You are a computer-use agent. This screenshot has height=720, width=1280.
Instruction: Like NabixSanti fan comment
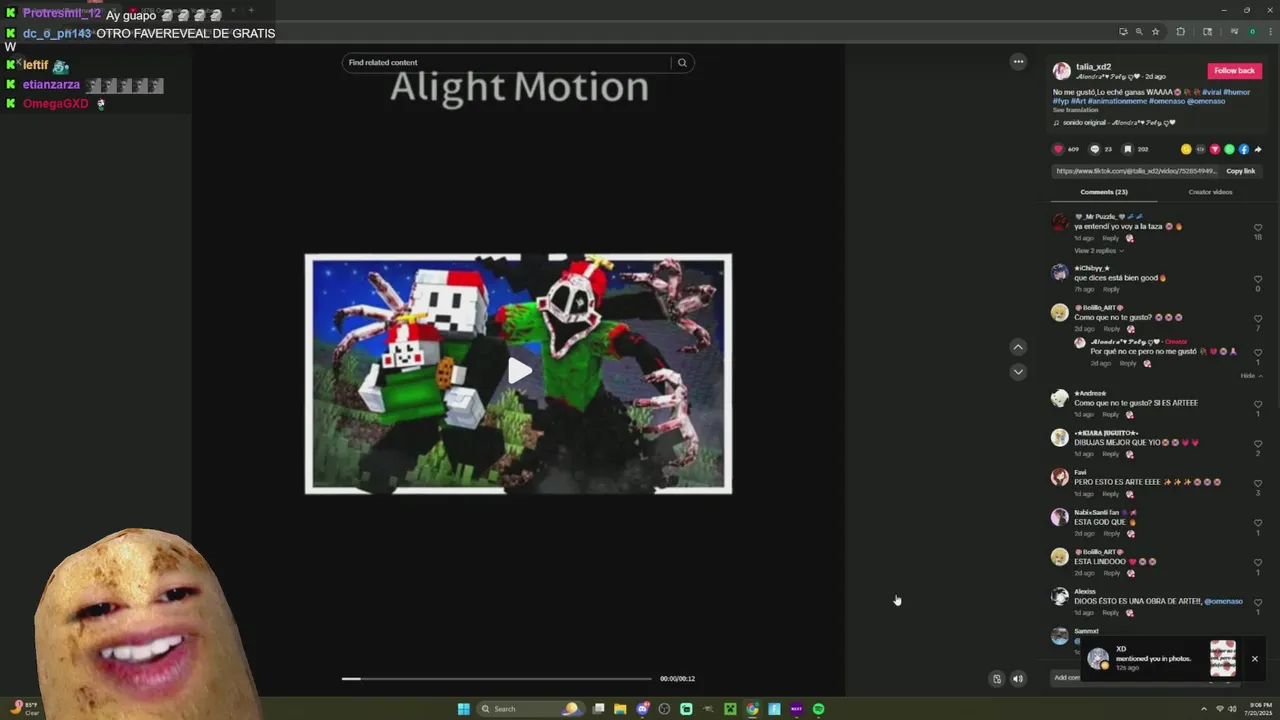tap(1258, 523)
